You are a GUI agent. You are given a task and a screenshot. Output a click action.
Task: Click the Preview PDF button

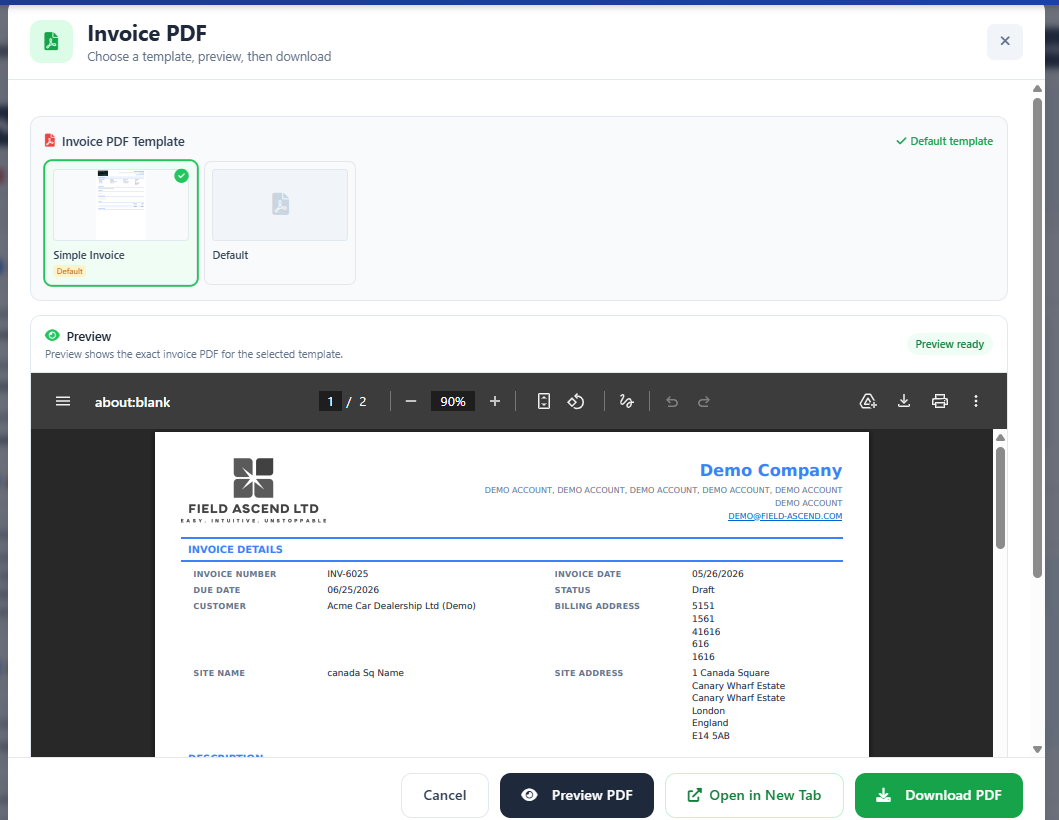(577, 795)
